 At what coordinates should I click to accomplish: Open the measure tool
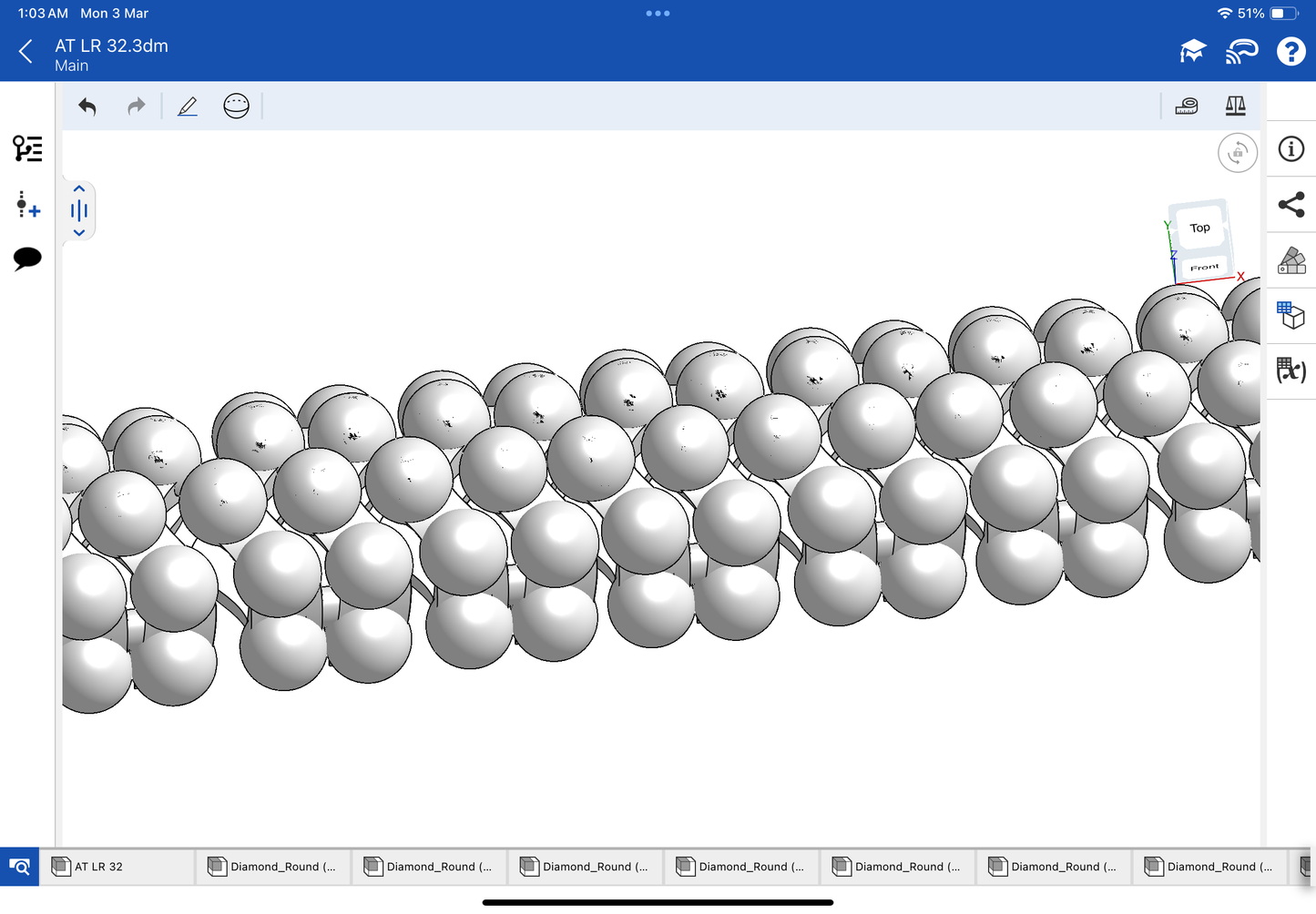point(1187,107)
